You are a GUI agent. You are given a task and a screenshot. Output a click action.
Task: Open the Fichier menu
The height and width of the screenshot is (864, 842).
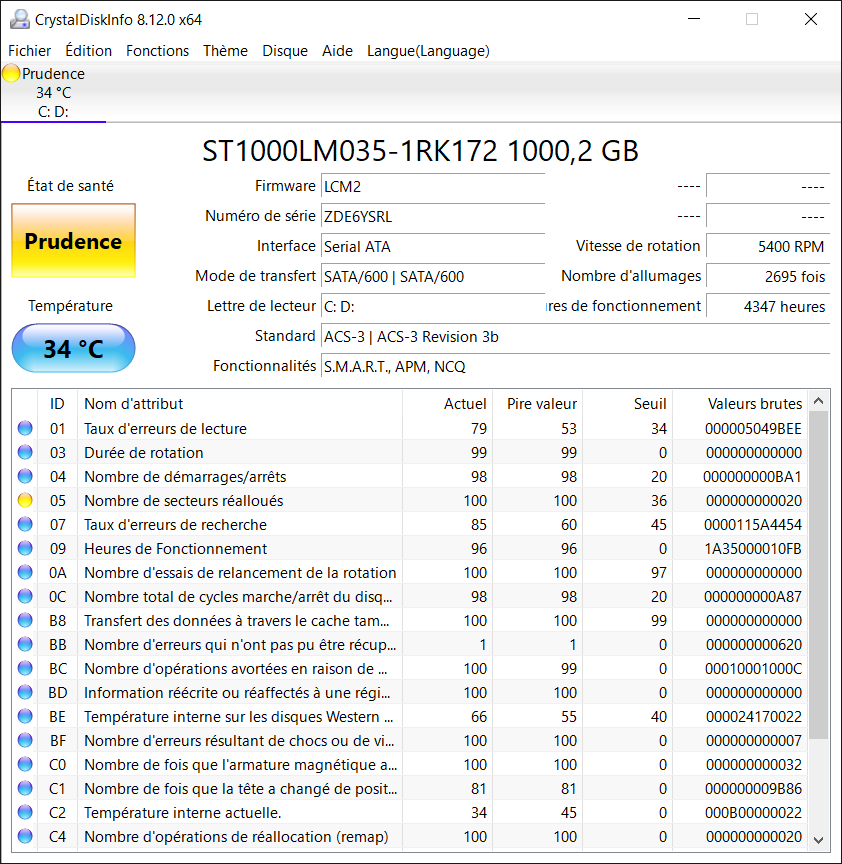point(29,51)
